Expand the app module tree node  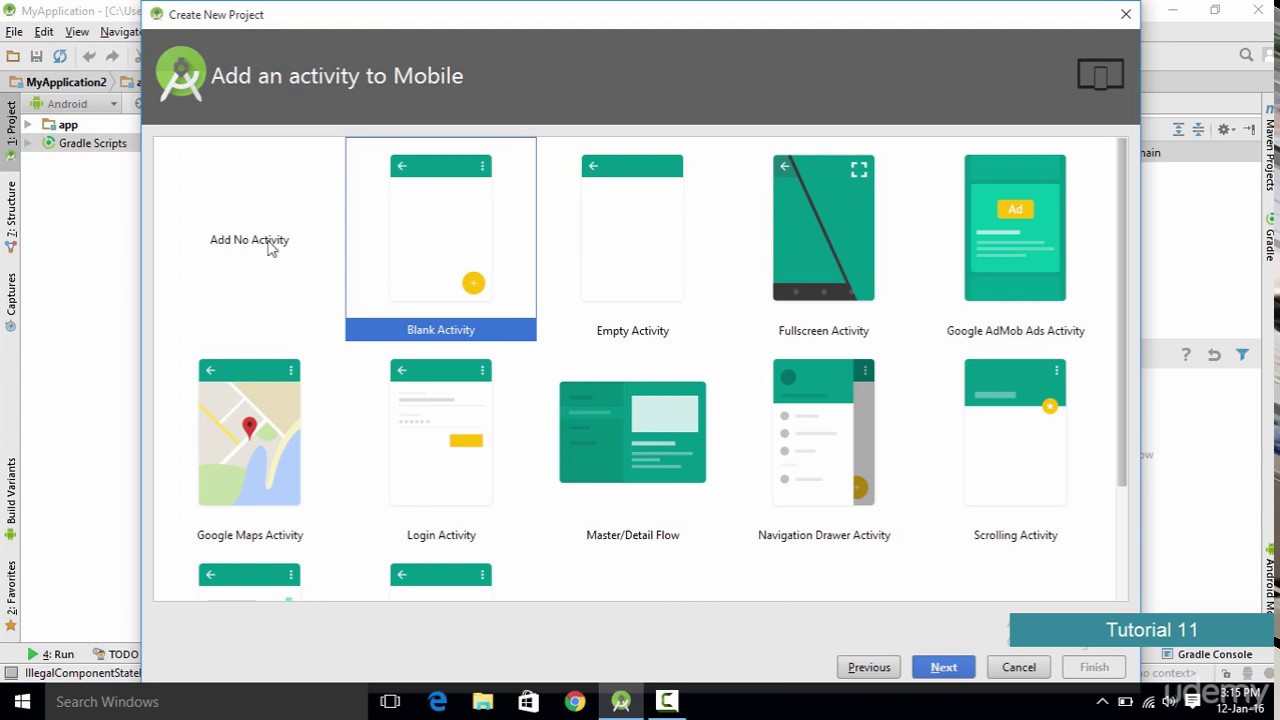[28, 125]
